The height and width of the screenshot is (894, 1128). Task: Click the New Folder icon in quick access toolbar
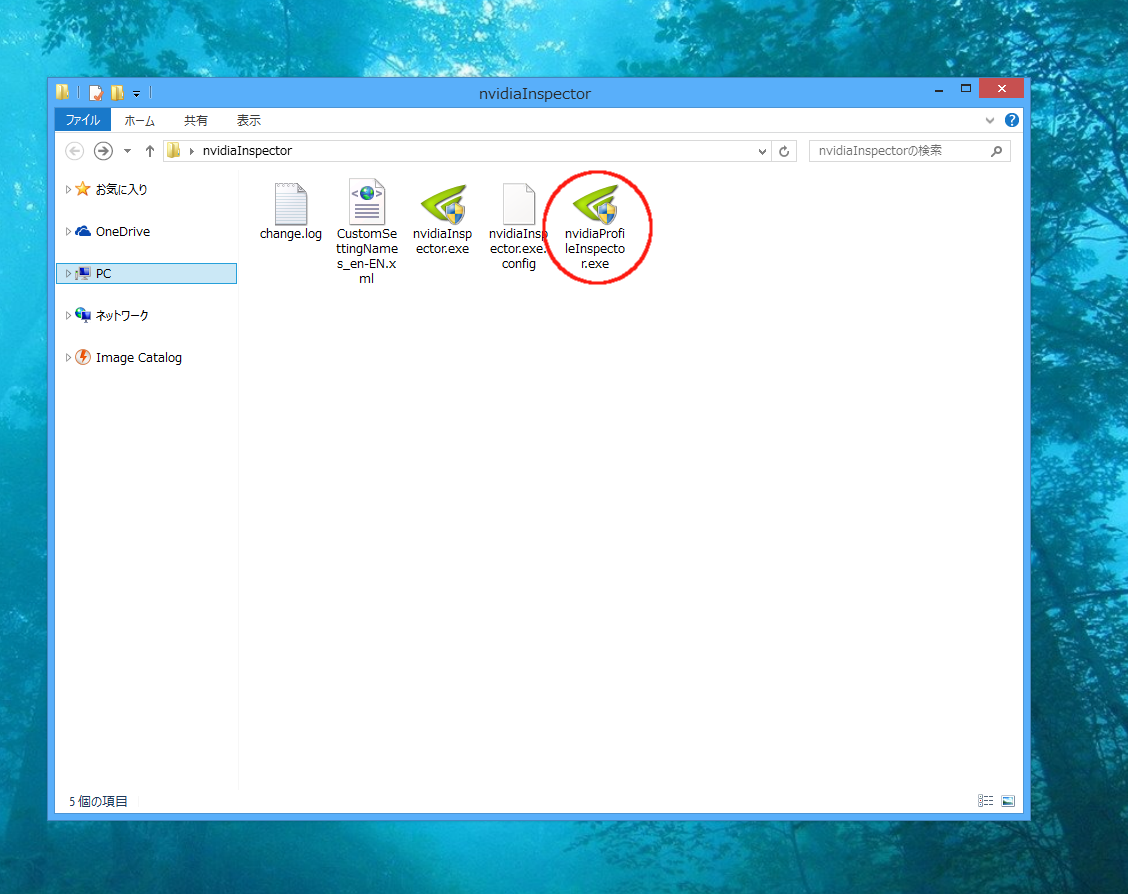click(x=117, y=93)
